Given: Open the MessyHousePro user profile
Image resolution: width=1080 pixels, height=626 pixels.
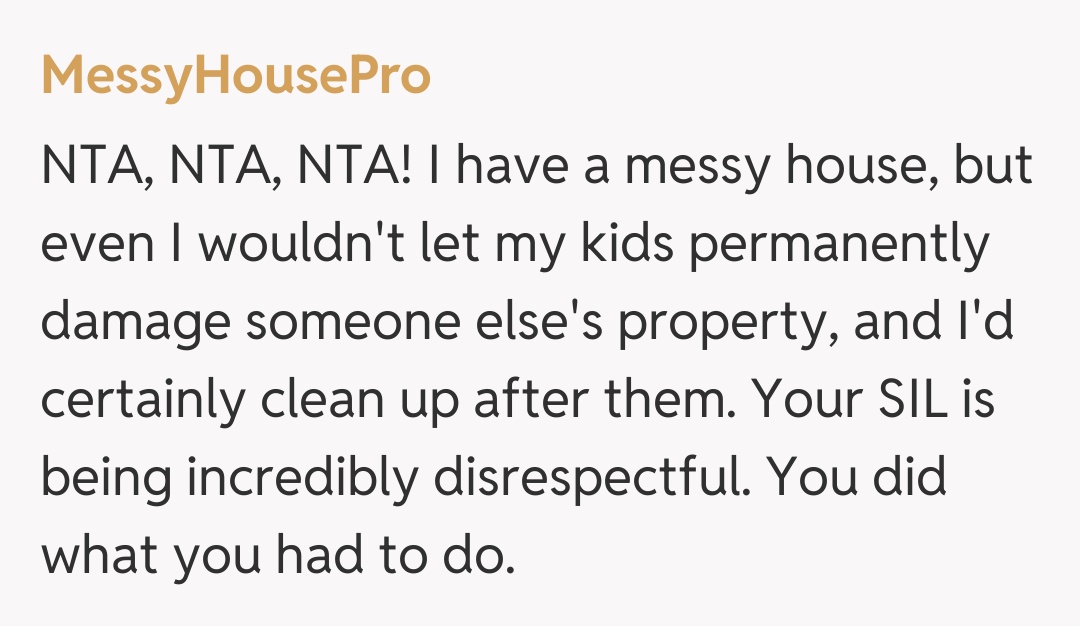Looking at the screenshot, I should [236, 77].
